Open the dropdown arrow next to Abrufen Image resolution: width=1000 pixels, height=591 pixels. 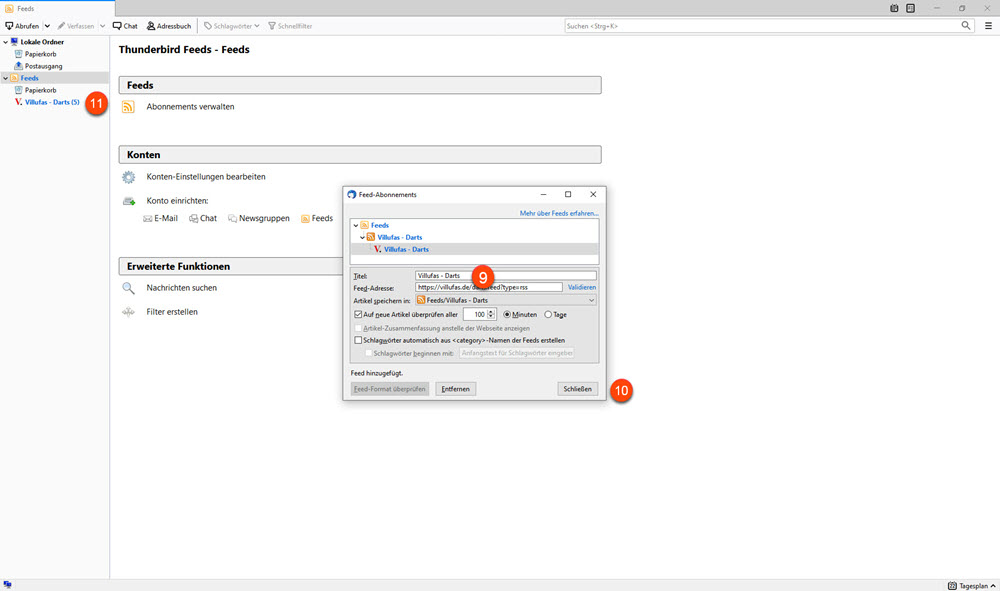coord(47,25)
